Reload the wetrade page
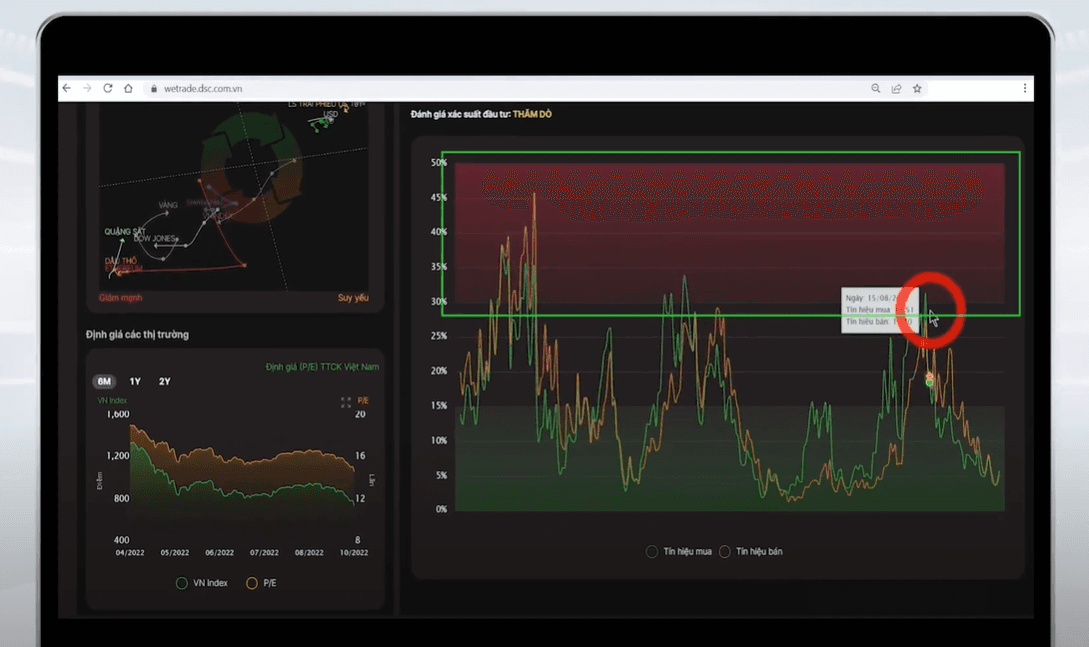The width and height of the screenshot is (1089, 647). [x=108, y=88]
